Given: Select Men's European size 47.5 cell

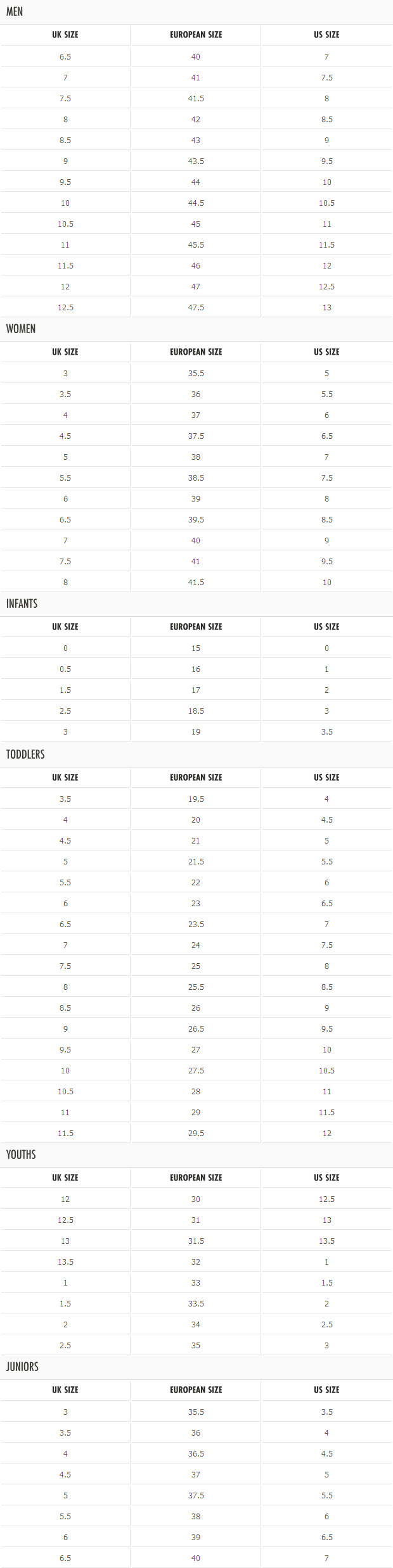Looking at the screenshot, I should click(196, 307).
